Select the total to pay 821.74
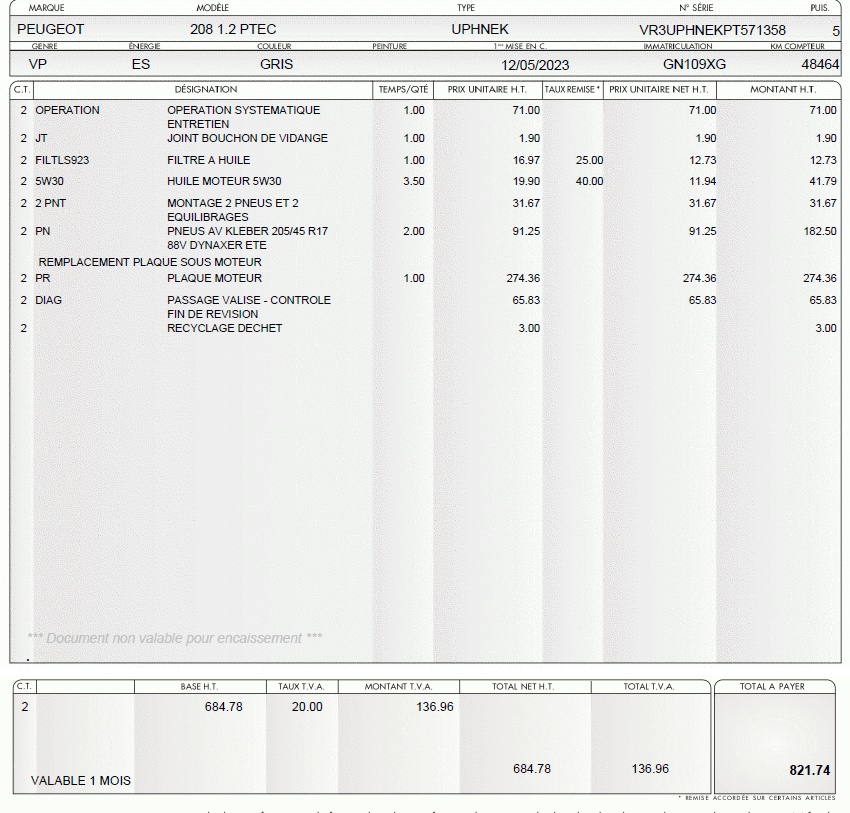Viewport: 850px width, 813px height. tap(810, 771)
